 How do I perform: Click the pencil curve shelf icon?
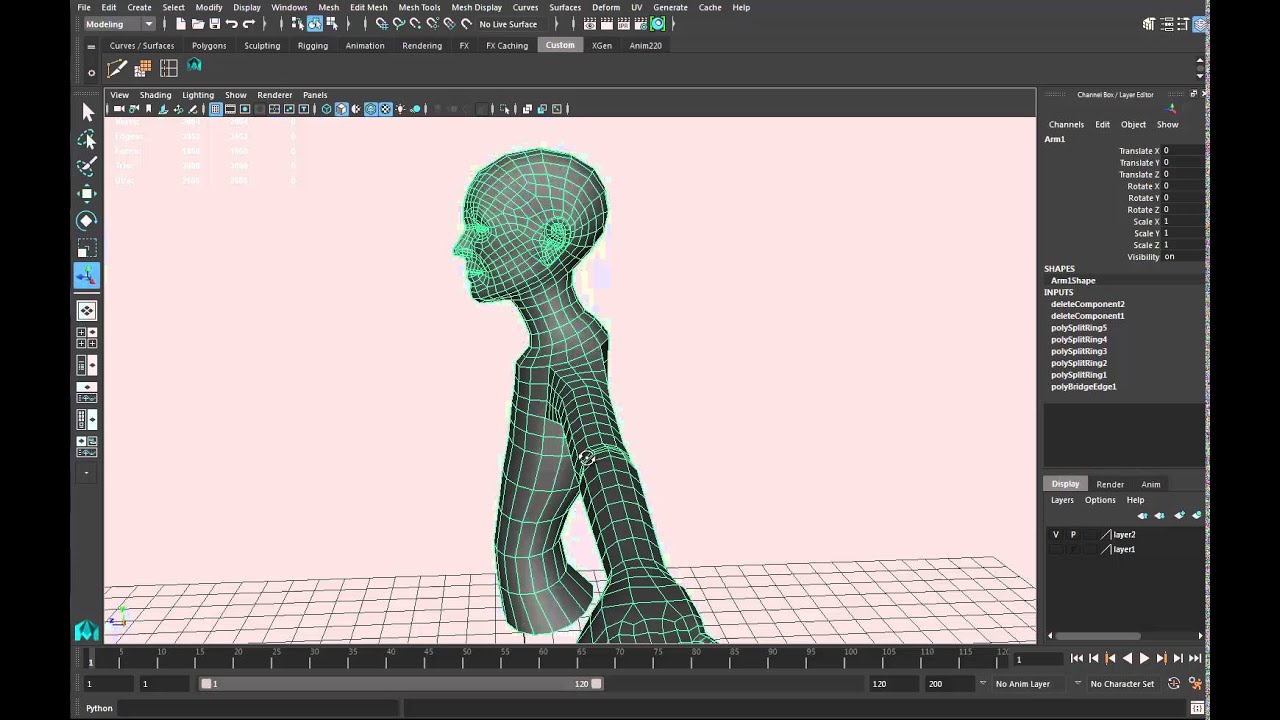[x=117, y=68]
